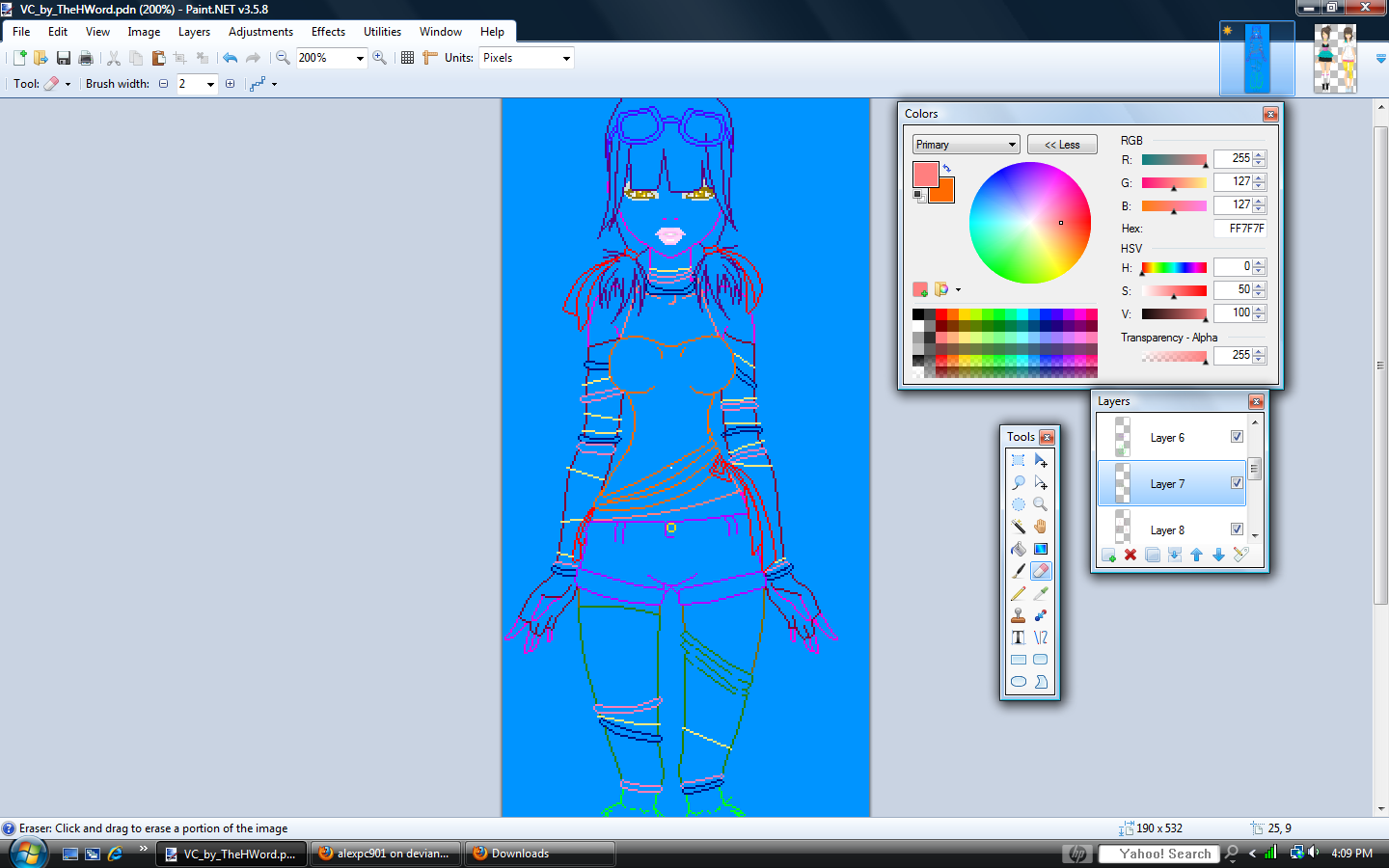
Task: Open the zoom level 200% dropdown
Action: (360, 58)
